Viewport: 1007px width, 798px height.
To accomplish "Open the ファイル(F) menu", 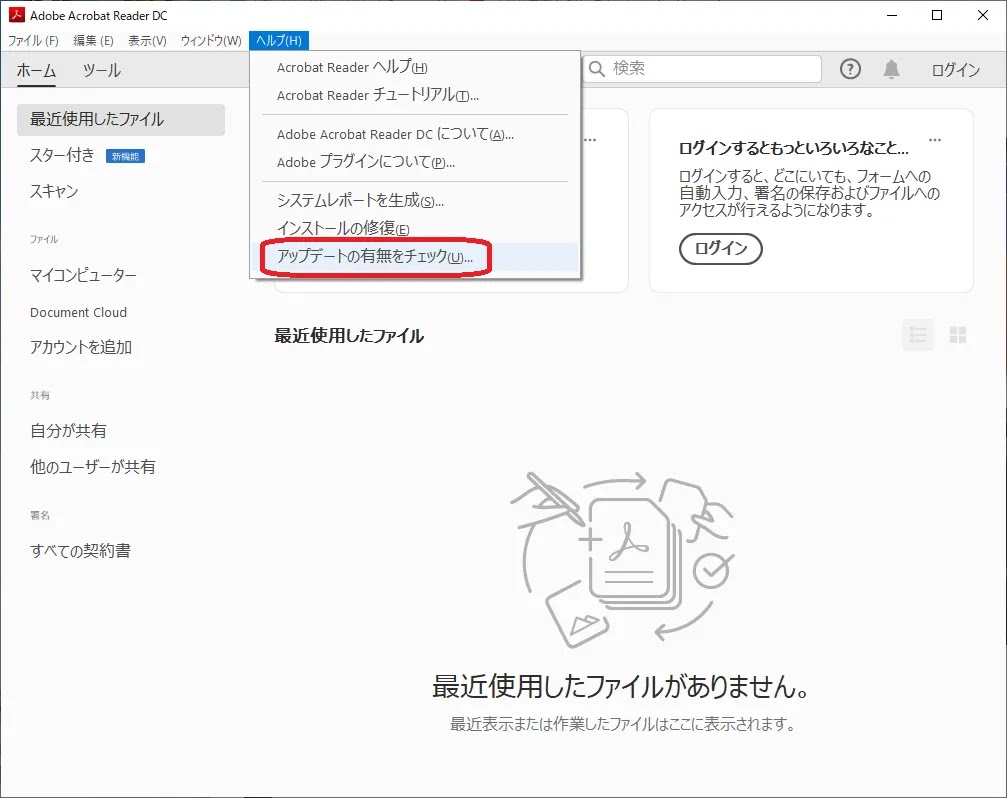I will (33, 40).
